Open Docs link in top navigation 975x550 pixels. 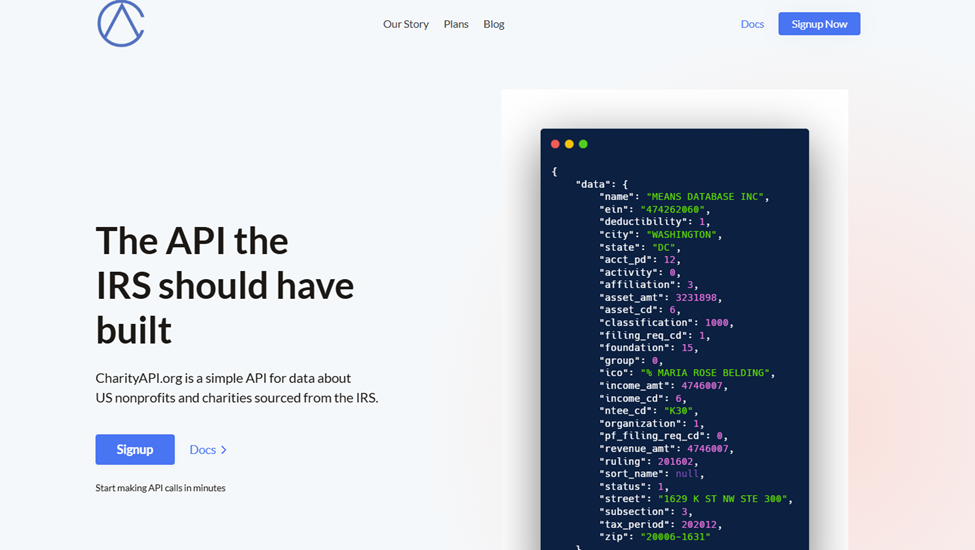[752, 24]
